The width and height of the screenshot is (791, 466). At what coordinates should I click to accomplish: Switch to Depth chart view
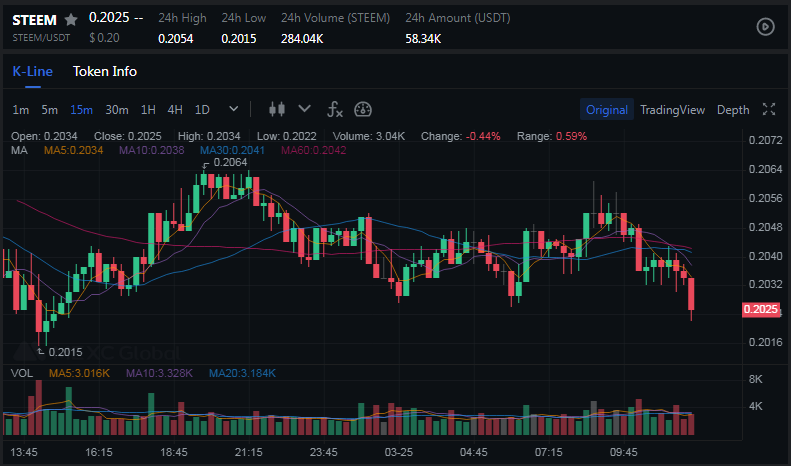click(x=733, y=110)
